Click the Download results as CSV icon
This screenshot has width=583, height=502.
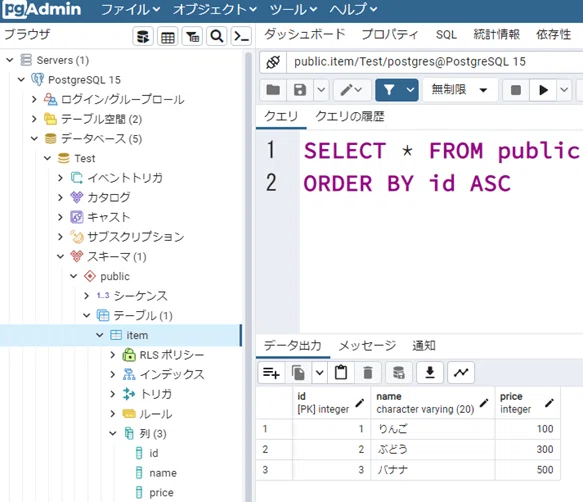point(430,372)
